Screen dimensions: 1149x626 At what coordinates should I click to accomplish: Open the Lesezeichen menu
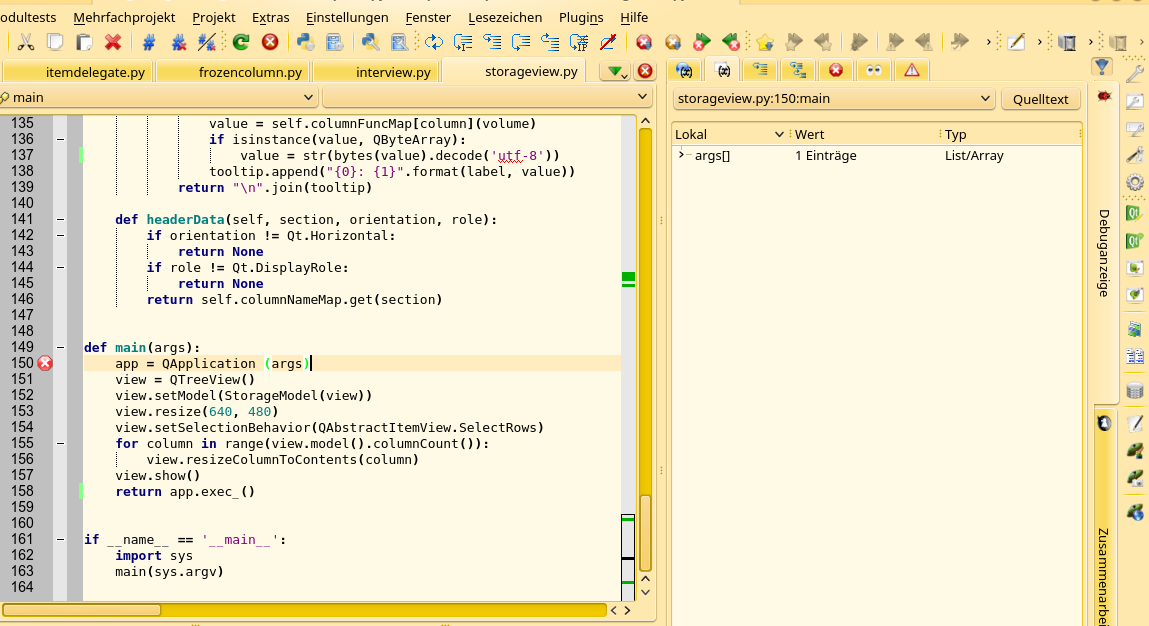pos(505,17)
